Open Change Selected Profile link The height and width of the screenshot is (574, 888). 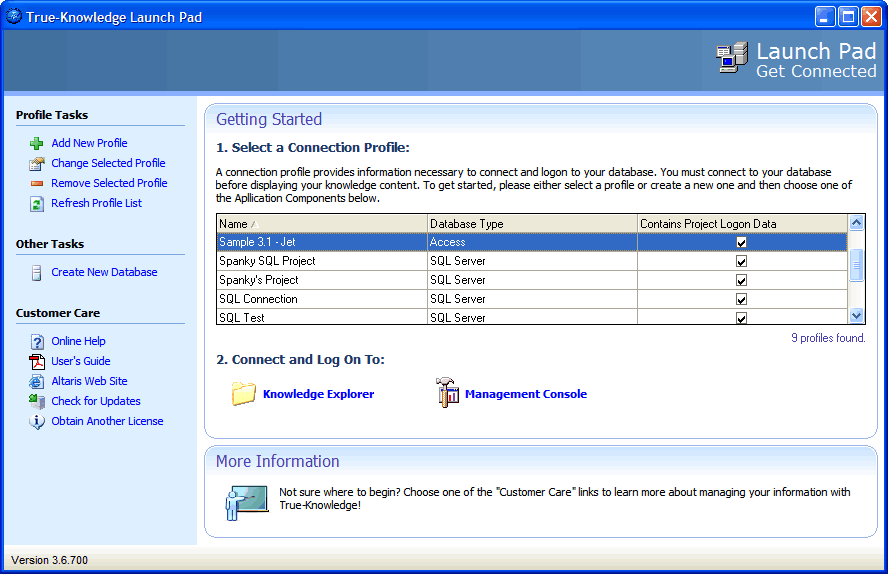[x=108, y=163]
